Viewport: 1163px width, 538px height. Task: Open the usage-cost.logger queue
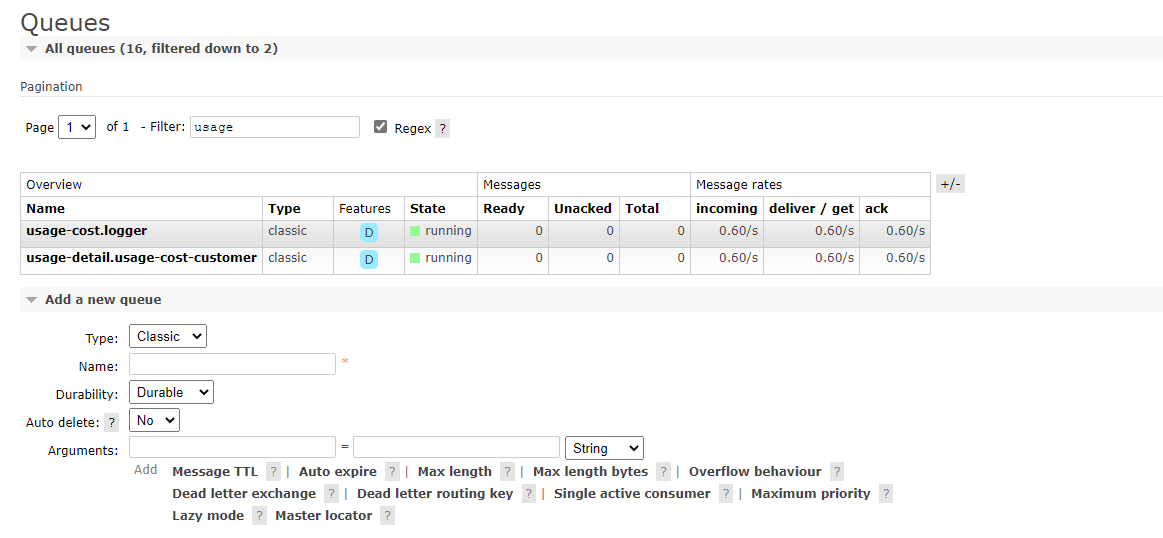pos(87,231)
